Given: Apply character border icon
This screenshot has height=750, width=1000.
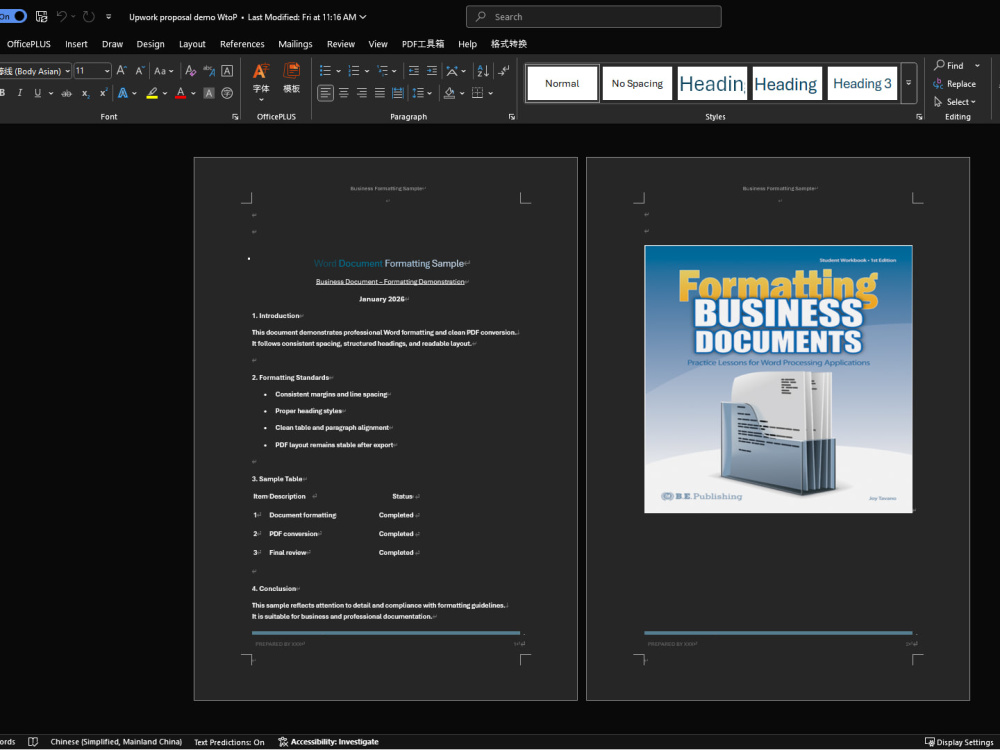Looking at the screenshot, I should click(x=227, y=71).
